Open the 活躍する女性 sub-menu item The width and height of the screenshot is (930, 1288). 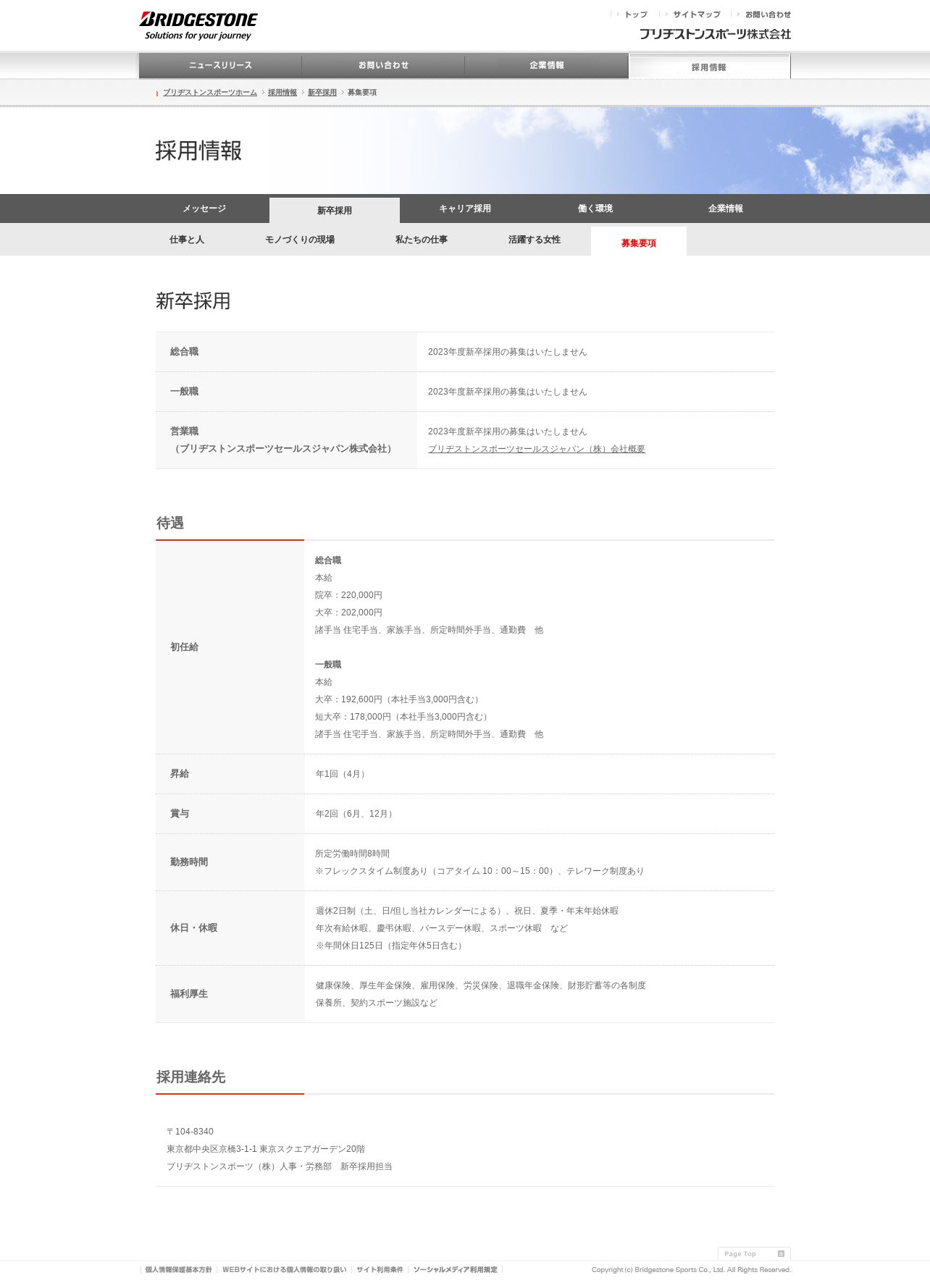tap(535, 240)
